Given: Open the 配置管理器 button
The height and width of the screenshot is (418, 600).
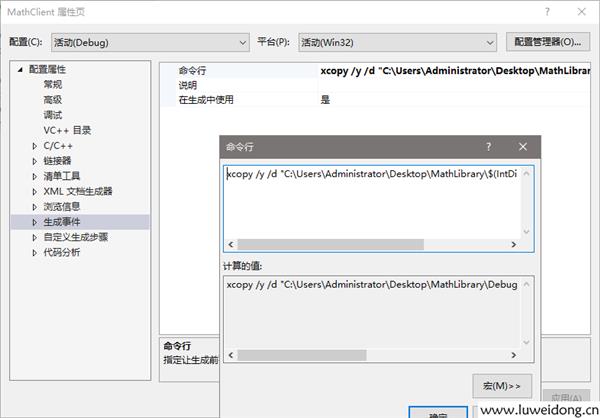Looking at the screenshot, I should tap(545, 42).
